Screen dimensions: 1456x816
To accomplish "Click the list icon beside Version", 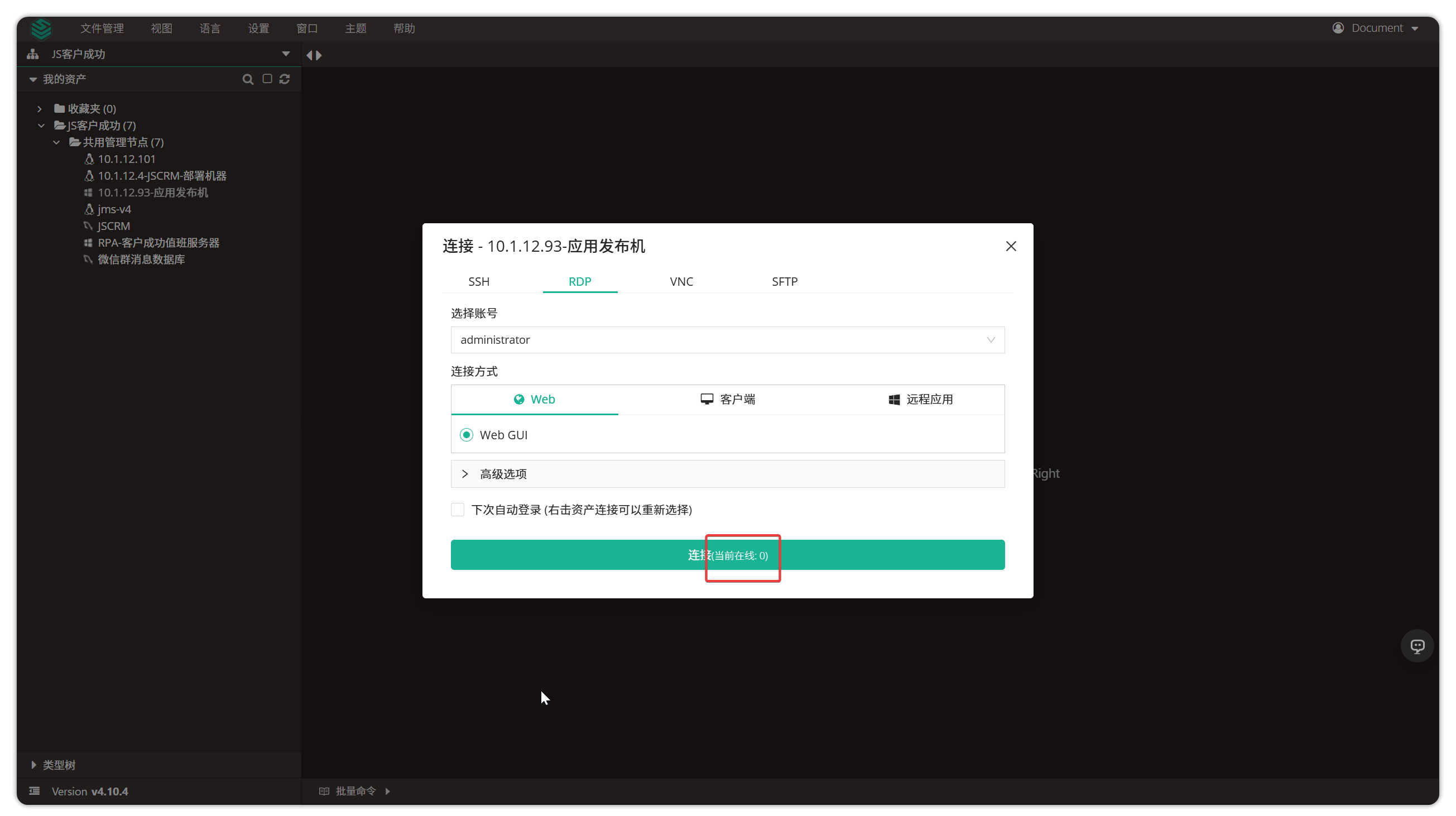I will click(35, 790).
